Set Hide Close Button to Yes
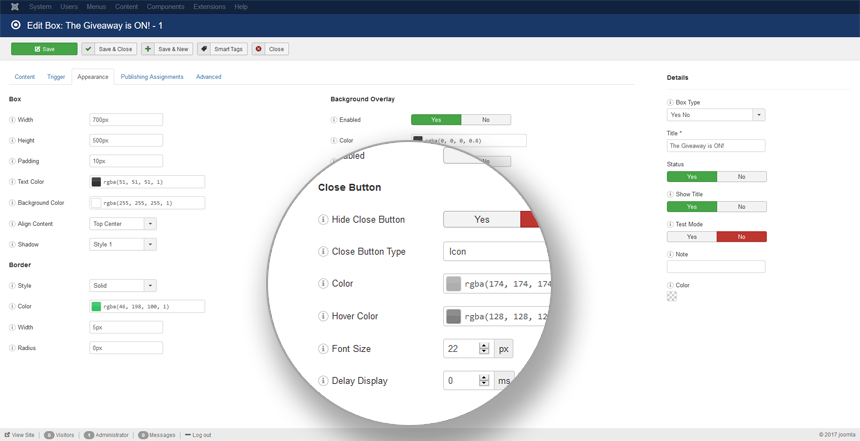This screenshot has height=441, width=860. 482,219
